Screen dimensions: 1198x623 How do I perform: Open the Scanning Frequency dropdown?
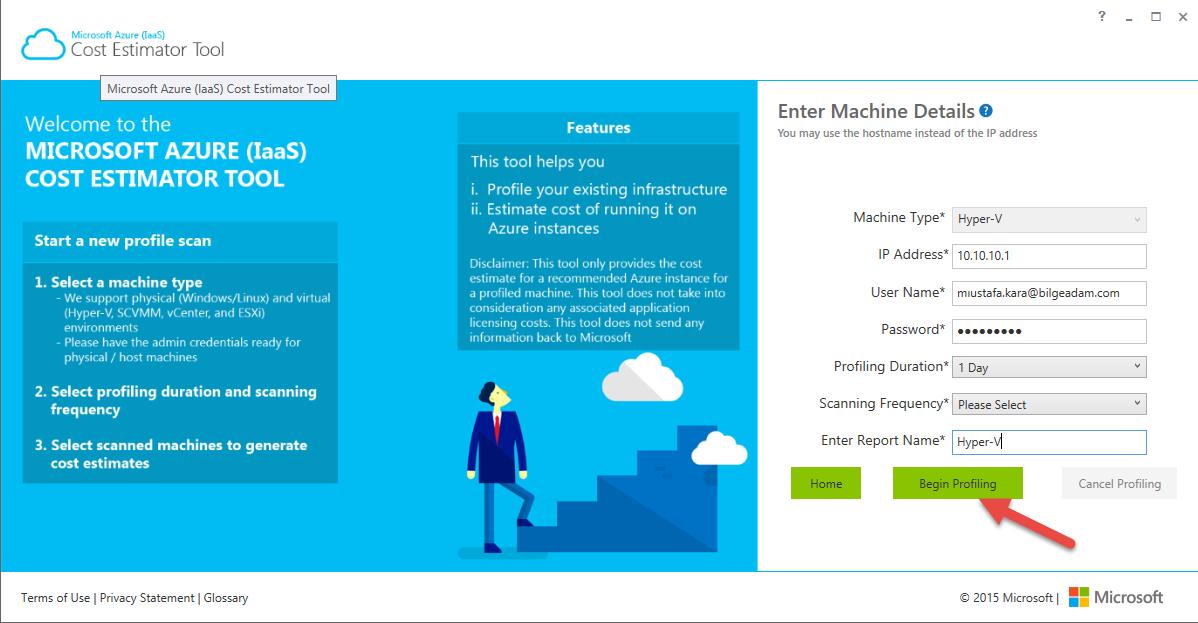(1049, 404)
